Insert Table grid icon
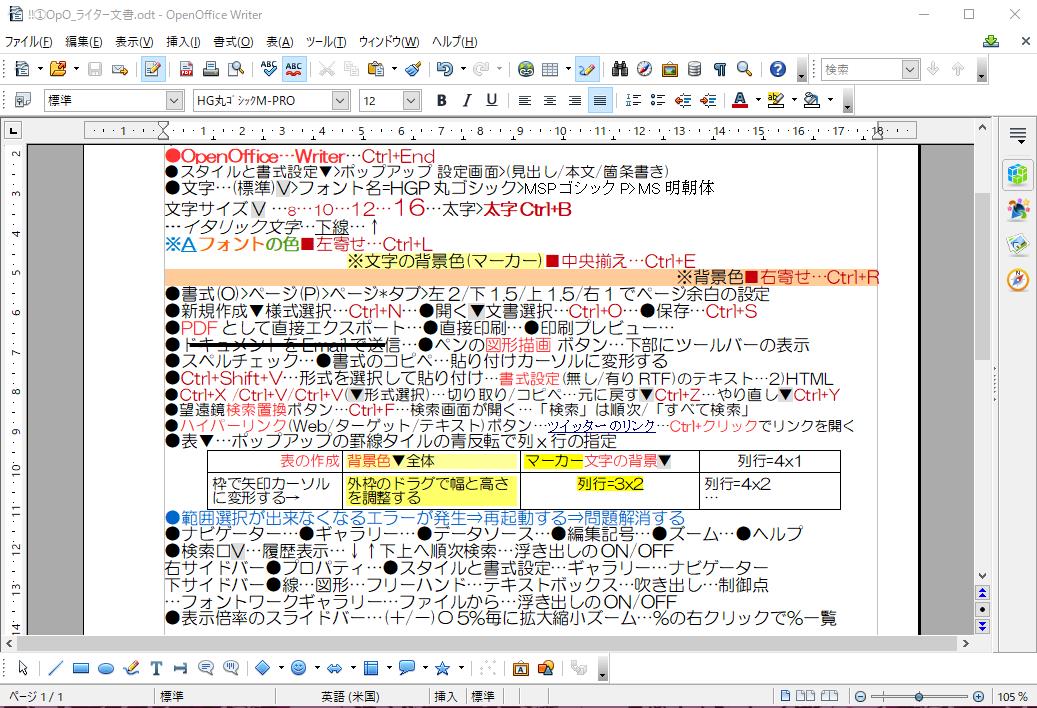Image resolution: width=1037 pixels, height=708 pixels. point(550,69)
